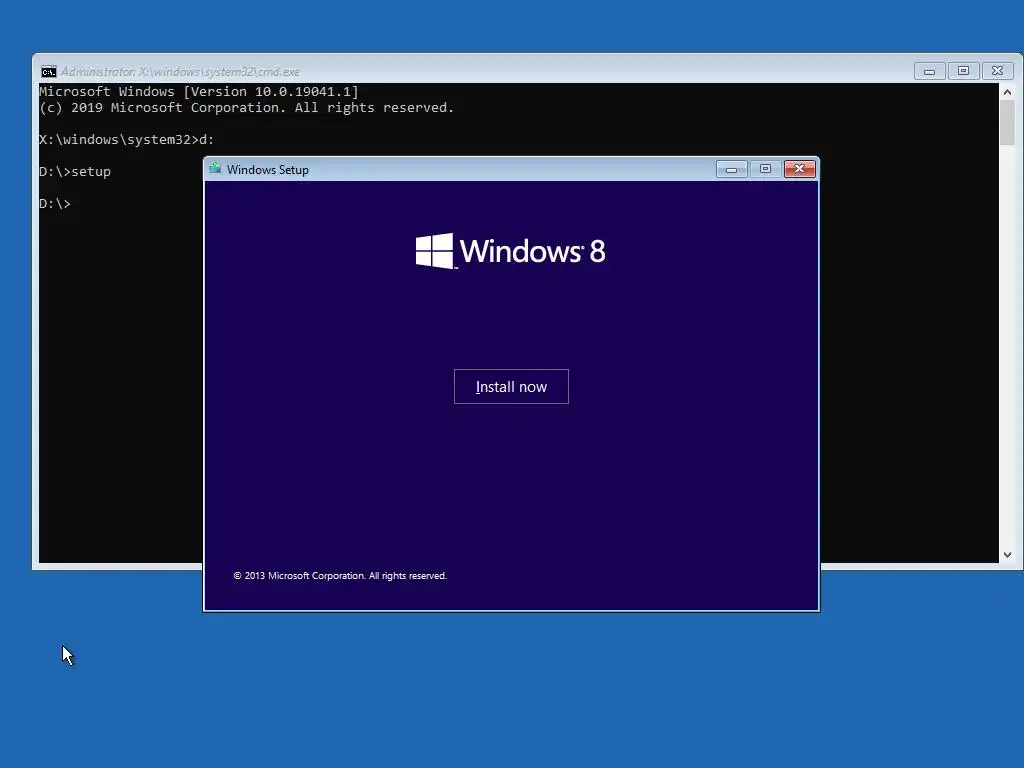Click the '(c) 2019 Microsoft Corporation' line
Screen dimensions: 1024x768
247,108
